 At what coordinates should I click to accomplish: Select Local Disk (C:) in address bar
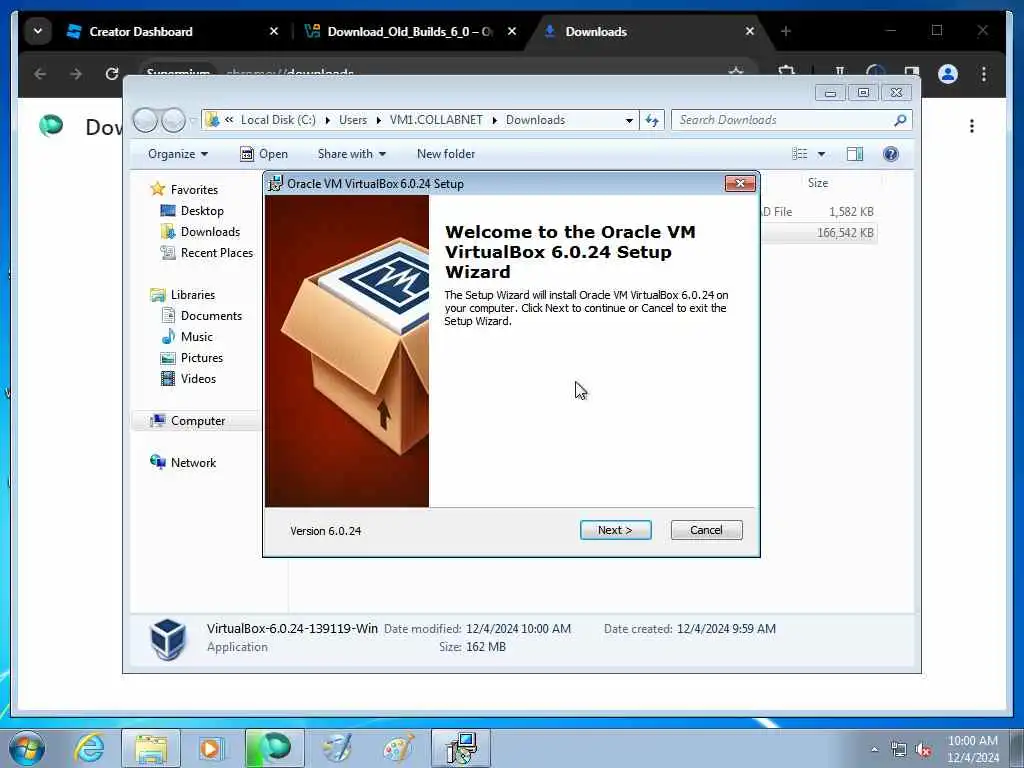[278, 120]
